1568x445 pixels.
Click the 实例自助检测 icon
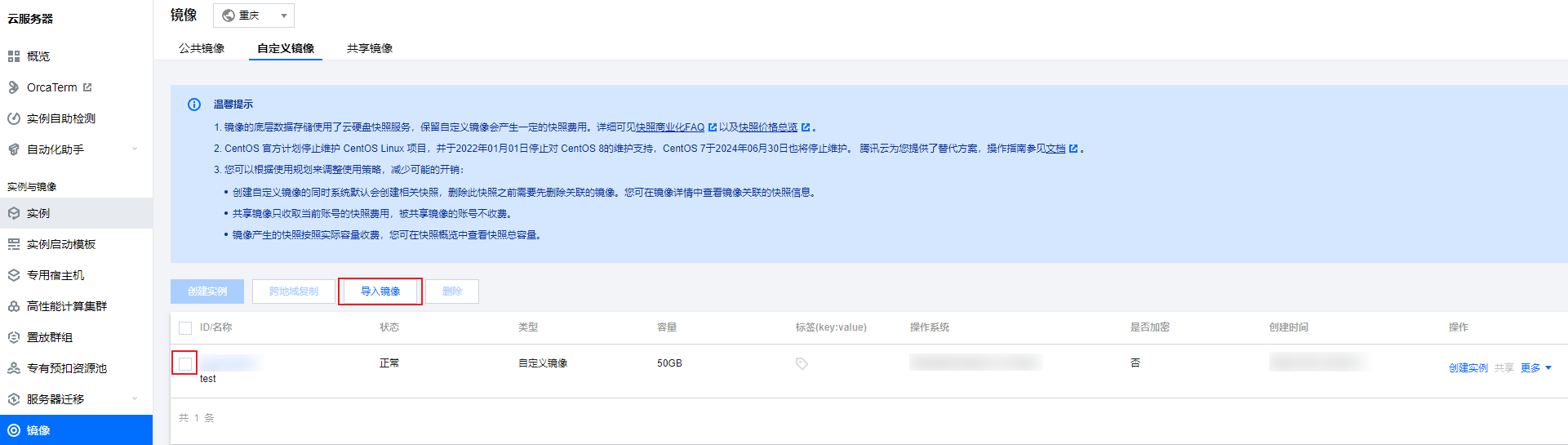point(14,118)
